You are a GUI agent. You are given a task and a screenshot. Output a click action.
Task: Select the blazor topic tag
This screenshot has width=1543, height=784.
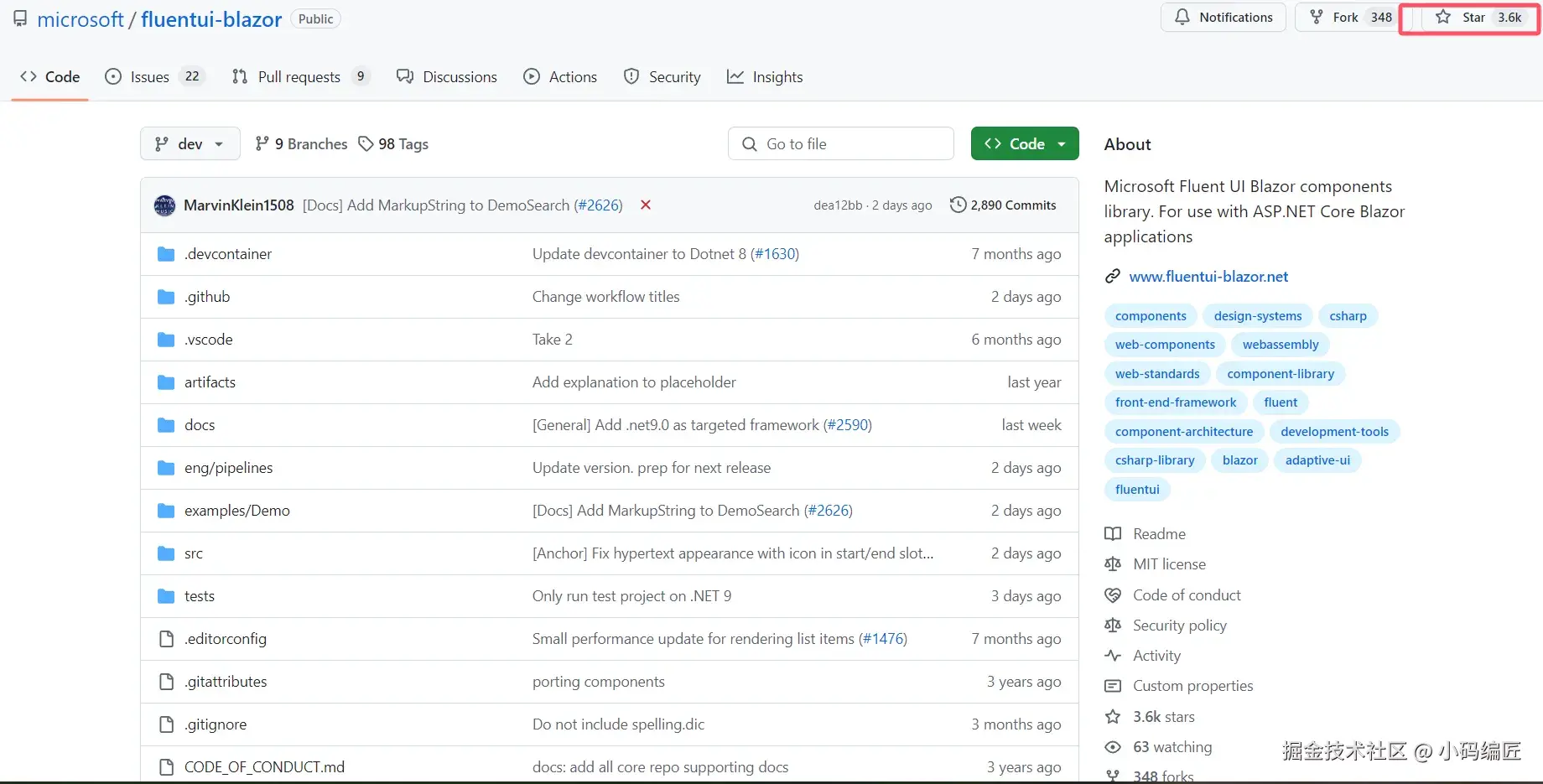pos(1239,460)
